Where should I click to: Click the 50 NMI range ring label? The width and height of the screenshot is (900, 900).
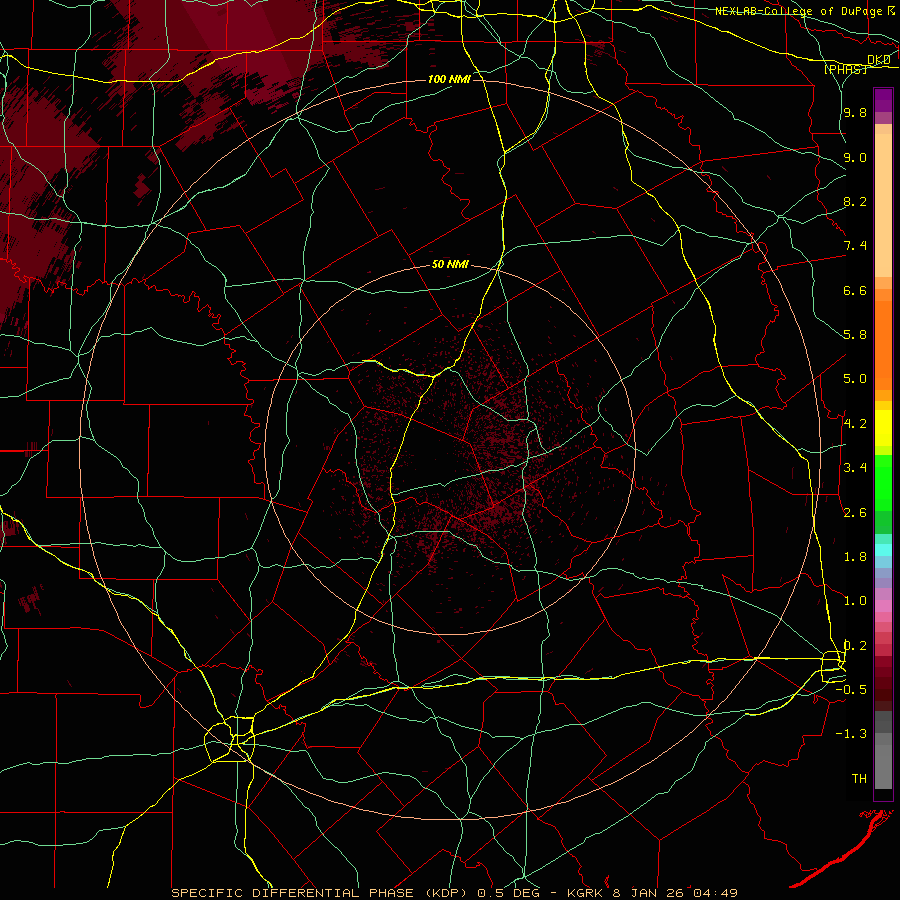point(450,265)
